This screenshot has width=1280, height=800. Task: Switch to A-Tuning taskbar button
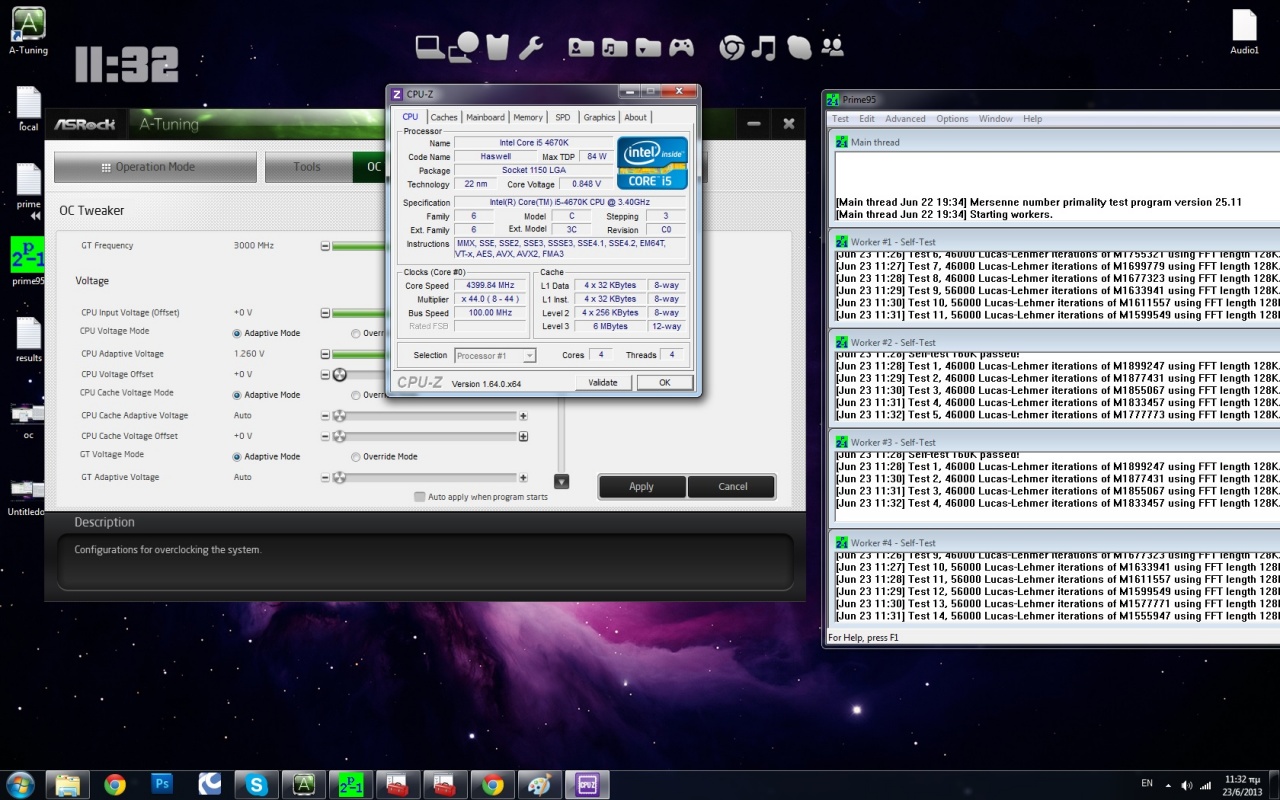[304, 785]
